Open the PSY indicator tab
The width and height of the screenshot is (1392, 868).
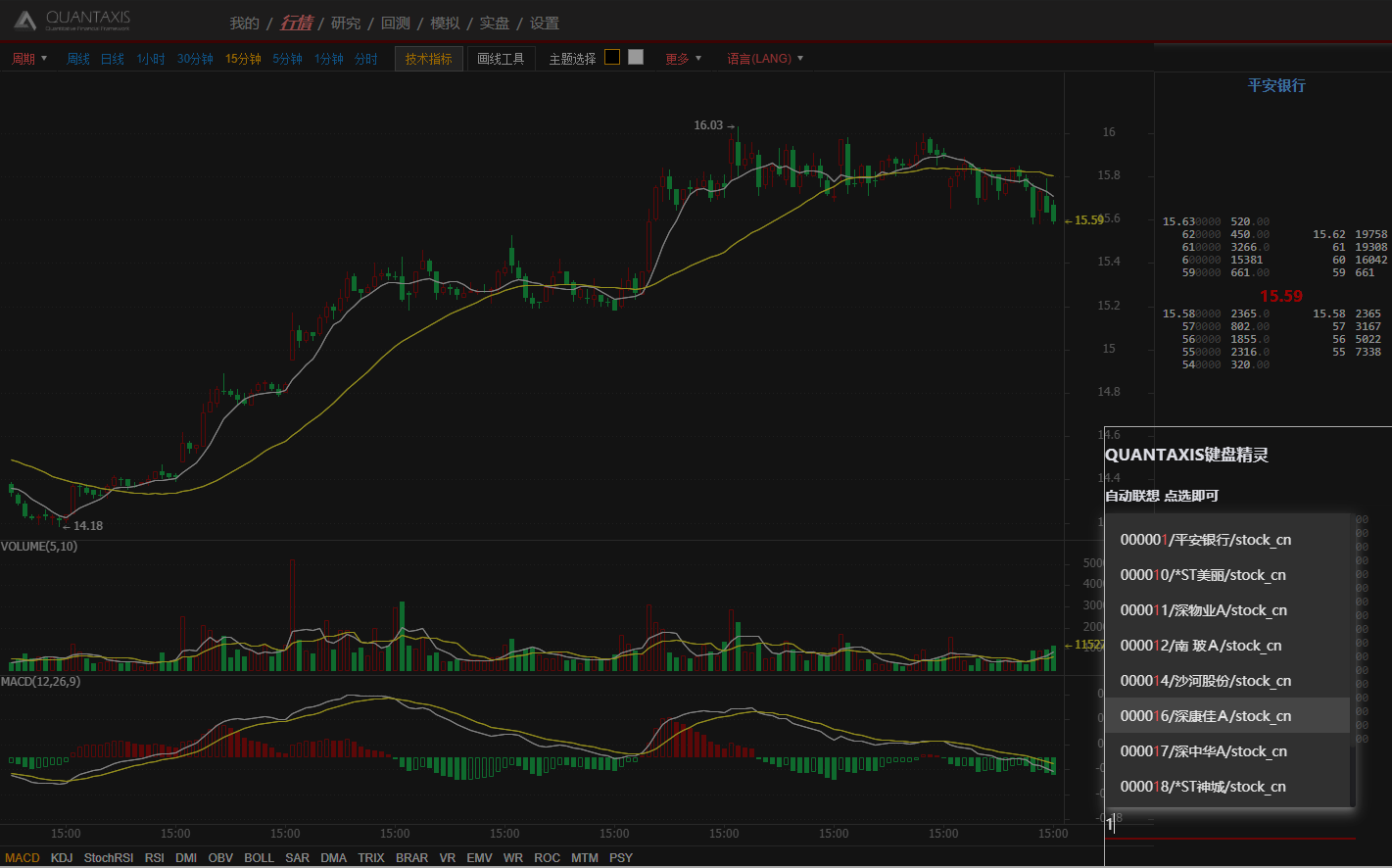point(621,858)
